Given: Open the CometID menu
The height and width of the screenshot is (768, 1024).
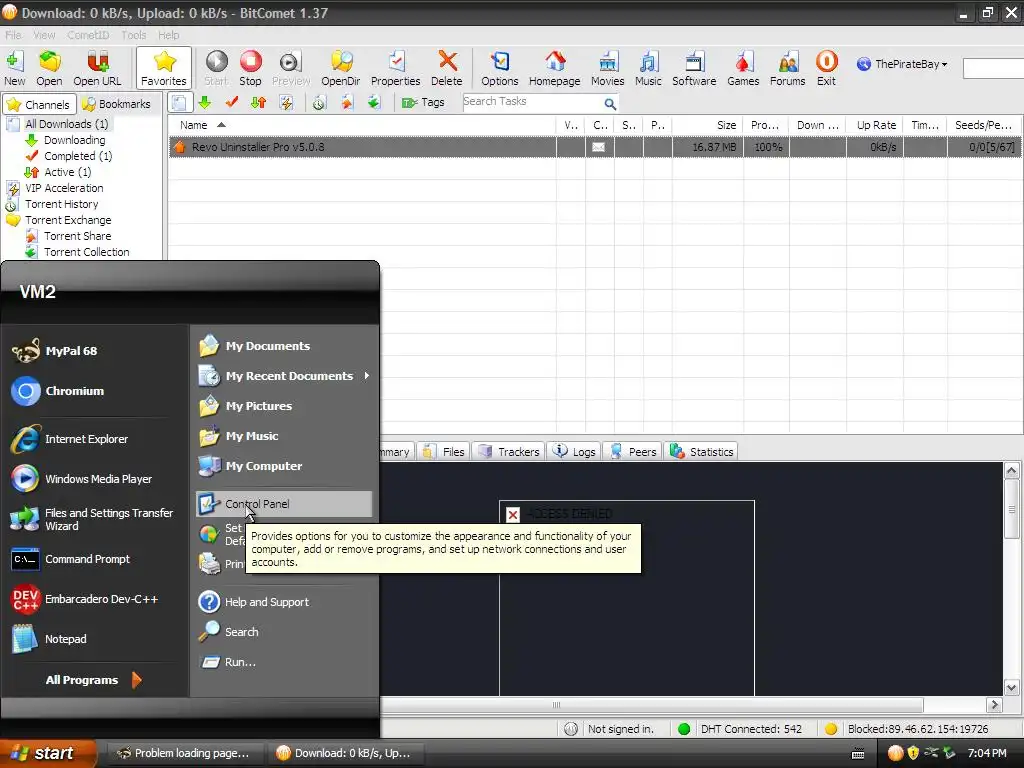Looking at the screenshot, I should pyautogui.click(x=88, y=35).
